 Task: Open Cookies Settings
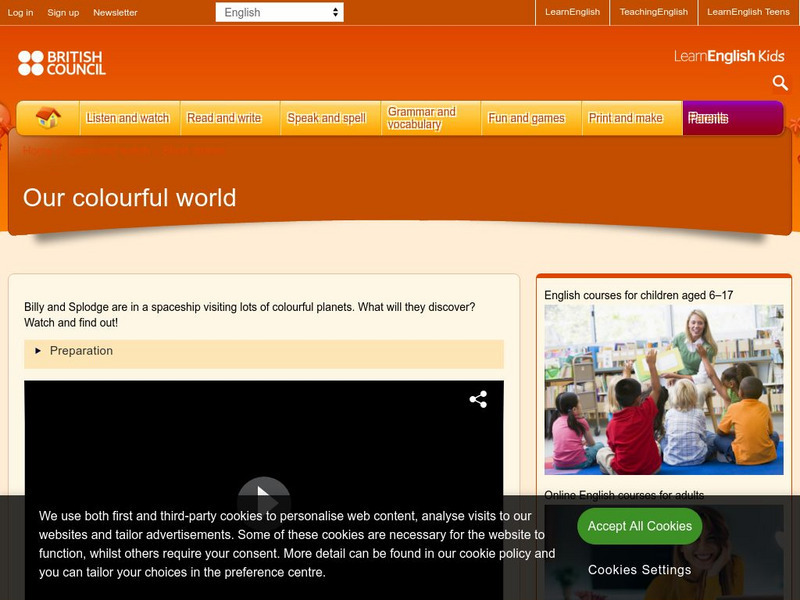tap(640, 570)
